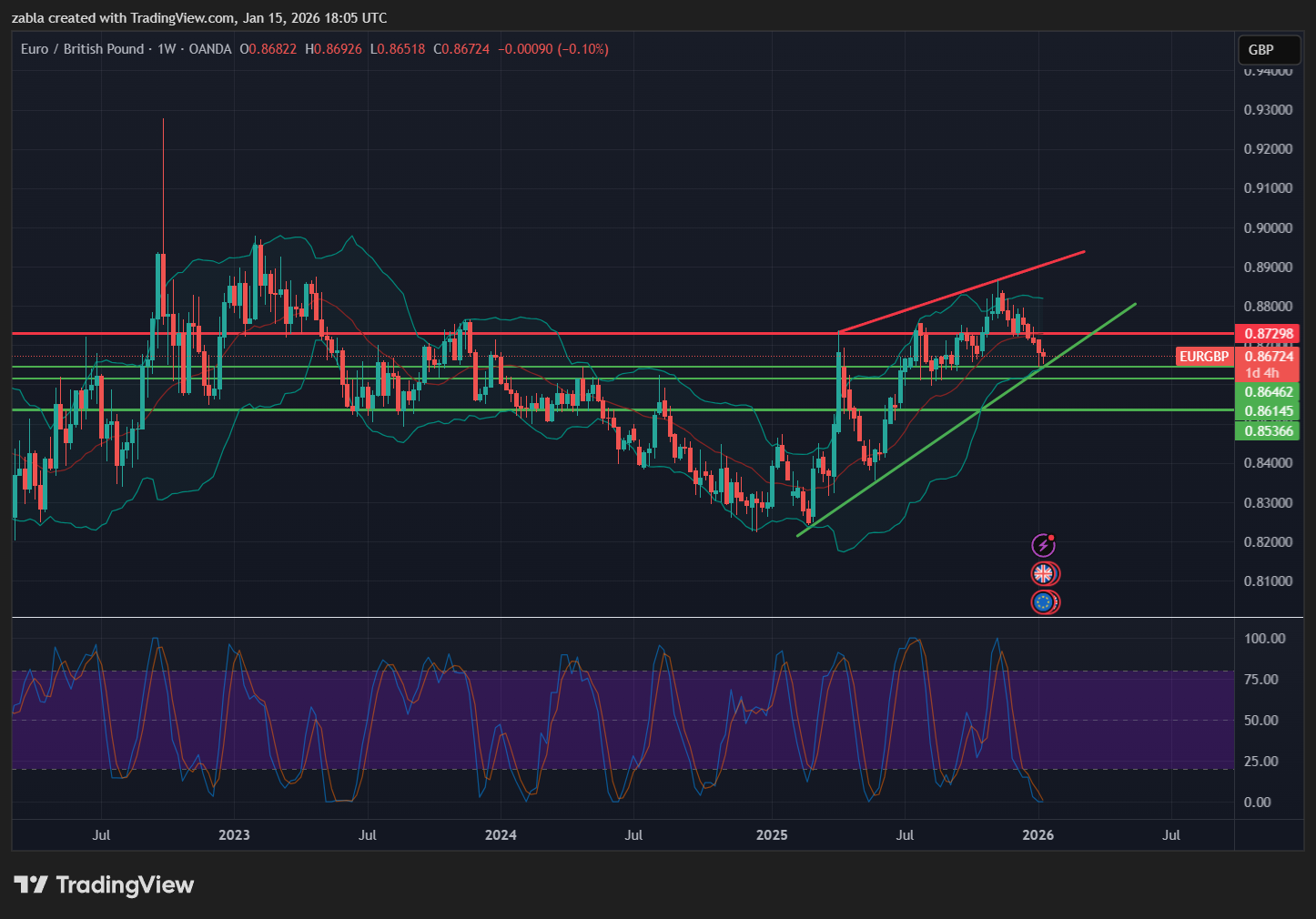
Task: Select the green 0.86462 support level label
Action: click(1267, 392)
